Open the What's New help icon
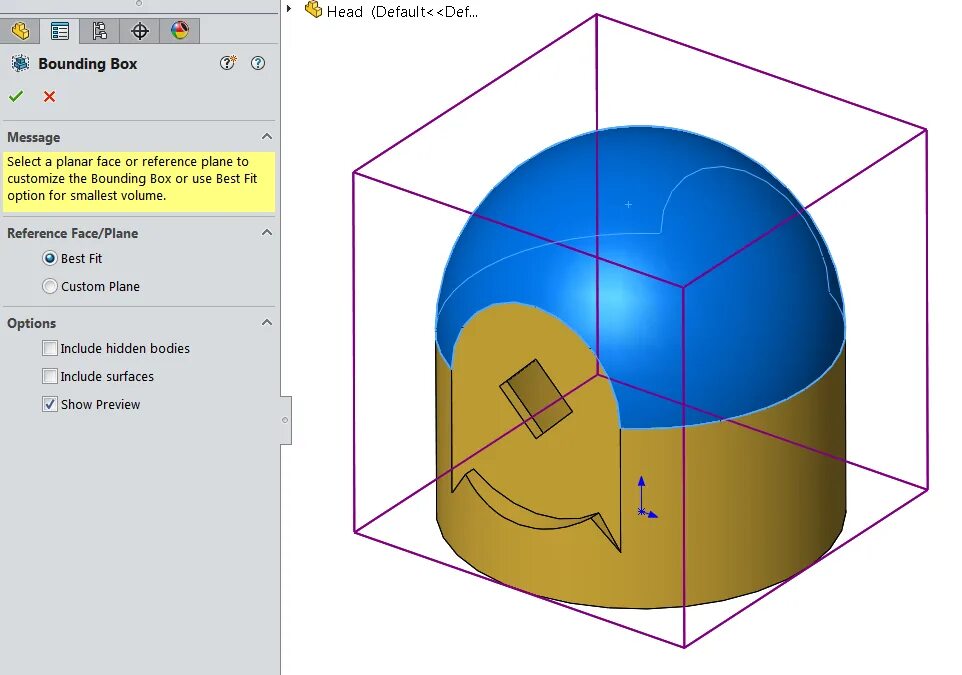962x675 pixels. click(x=228, y=63)
